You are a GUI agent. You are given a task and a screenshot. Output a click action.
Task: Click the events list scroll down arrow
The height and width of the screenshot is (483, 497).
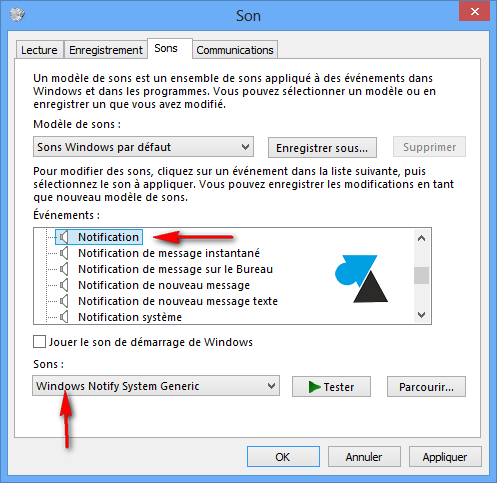(x=421, y=315)
